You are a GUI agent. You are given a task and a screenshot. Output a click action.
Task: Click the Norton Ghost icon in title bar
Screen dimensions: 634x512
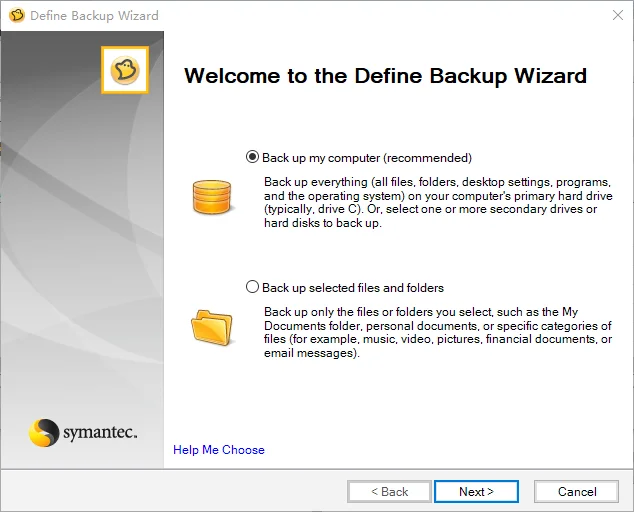(17, 15)
